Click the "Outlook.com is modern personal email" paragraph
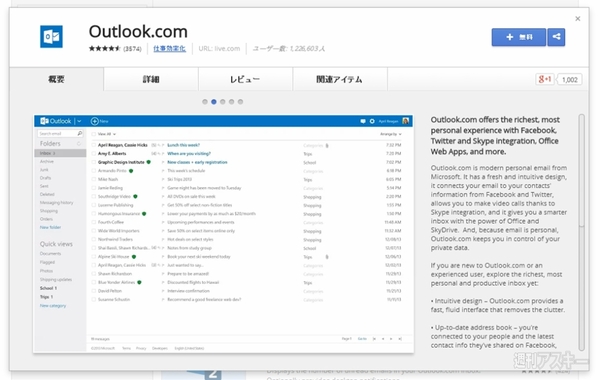600x380 pixels. point(499,208)
